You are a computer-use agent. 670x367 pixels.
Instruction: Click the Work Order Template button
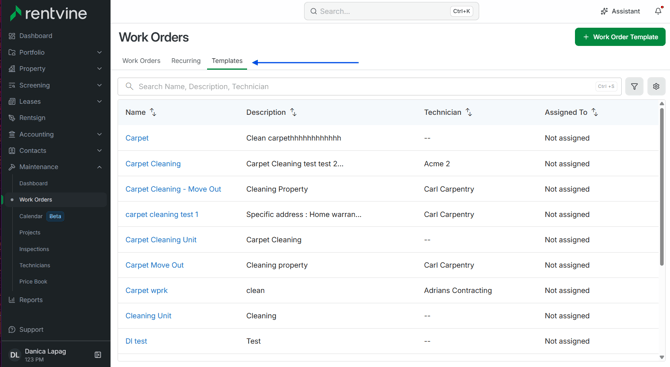point(620,37)
